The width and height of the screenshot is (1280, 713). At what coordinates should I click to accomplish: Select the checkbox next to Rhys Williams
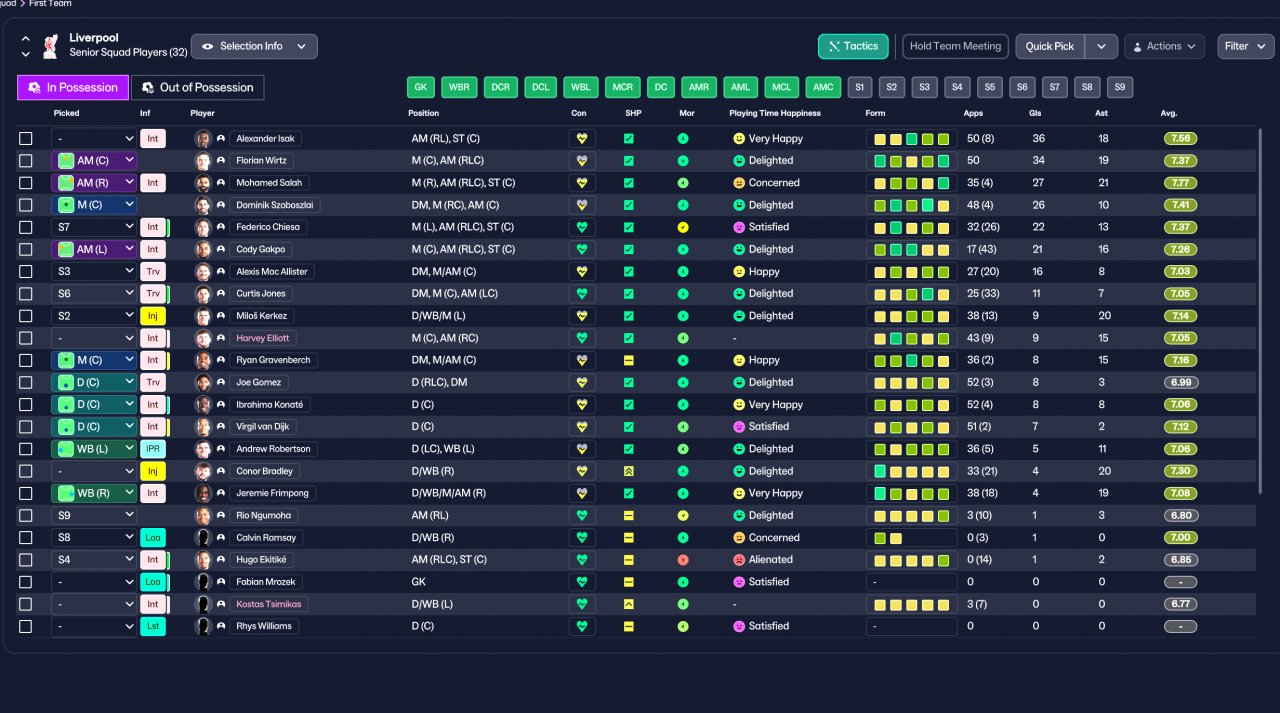tap(26, 626)
